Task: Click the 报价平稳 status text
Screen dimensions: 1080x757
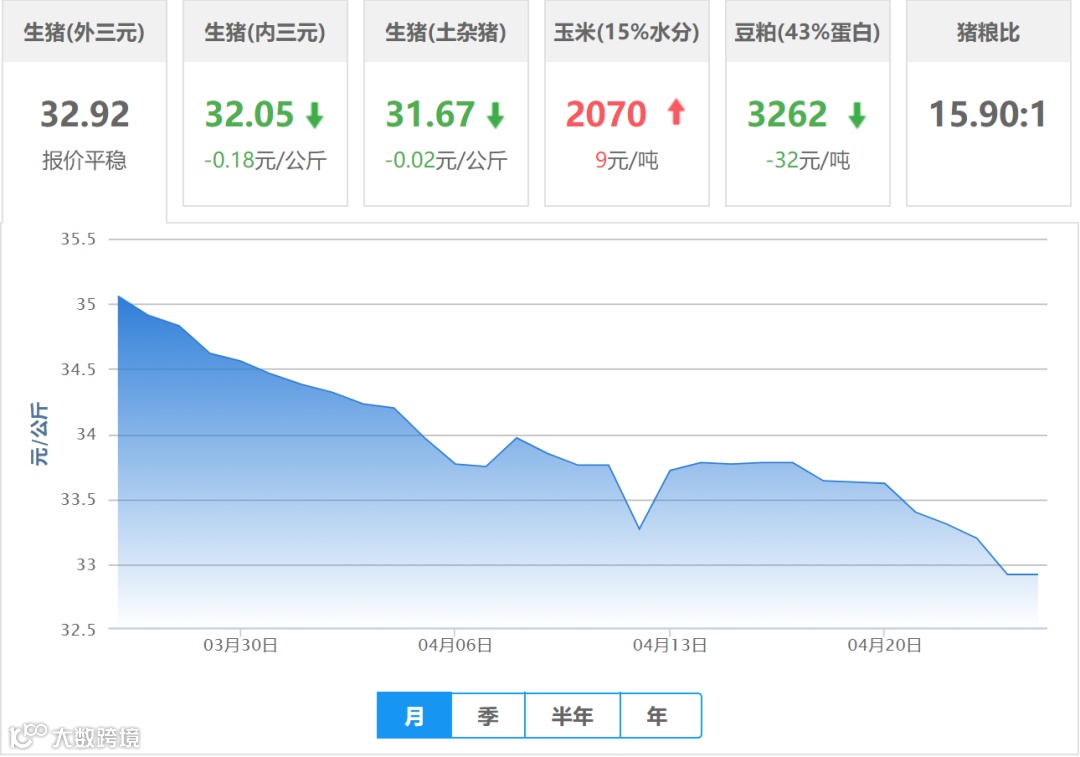Action: [84, 160]
